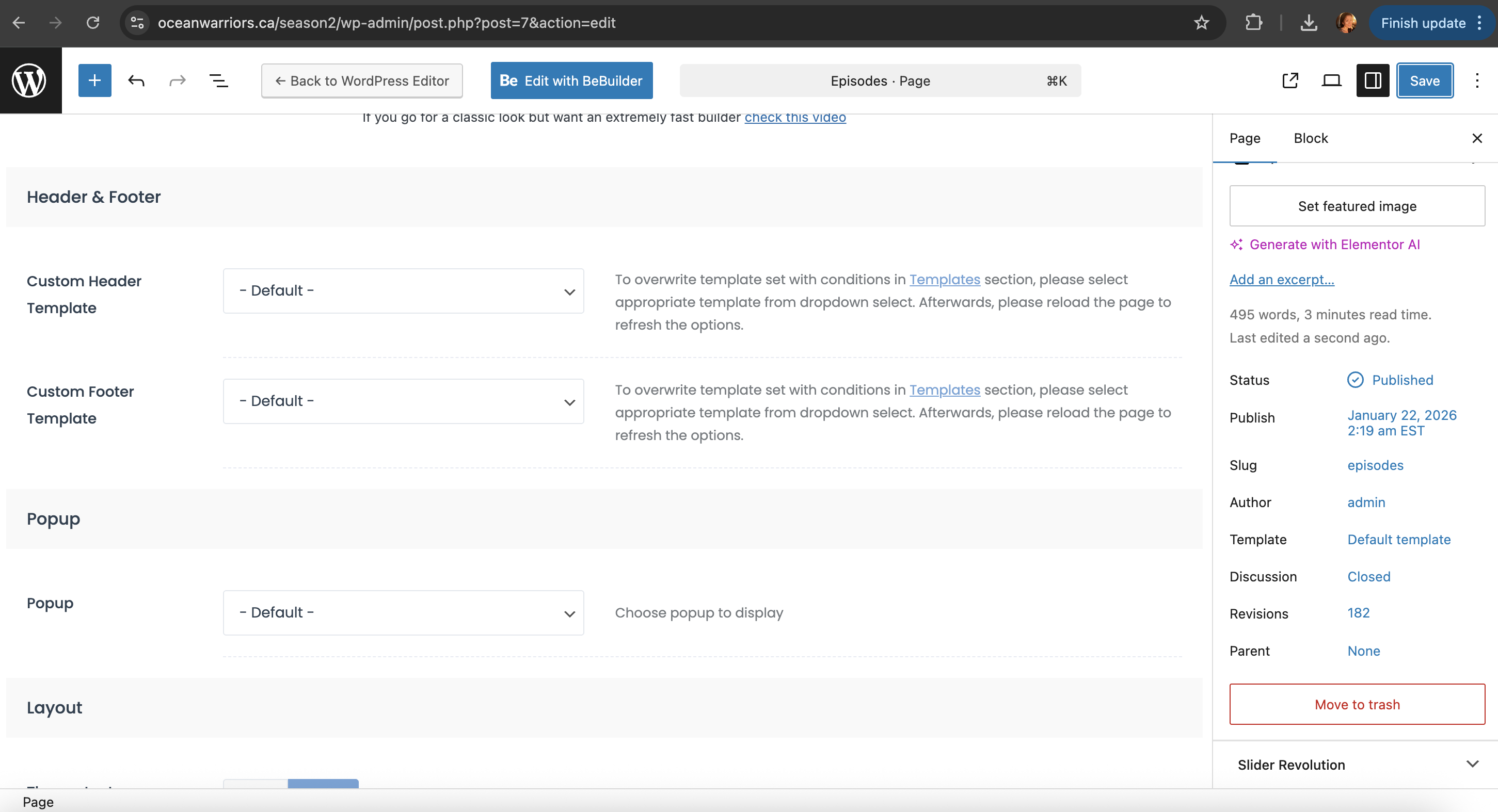Viewport: 1498px width, 812px height.
Task: Expand the Slider Revolution panel
Action: [x=1357, y=765]
